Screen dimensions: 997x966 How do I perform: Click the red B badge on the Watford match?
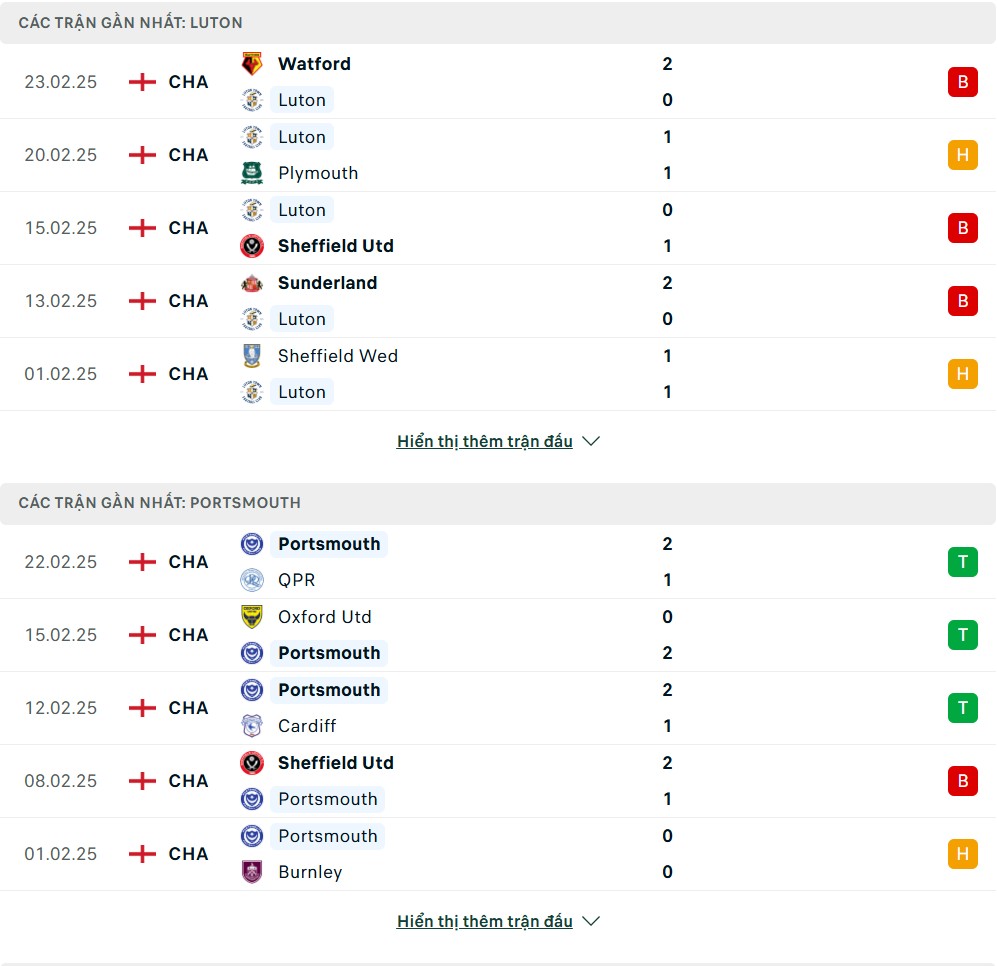point(962,82)
